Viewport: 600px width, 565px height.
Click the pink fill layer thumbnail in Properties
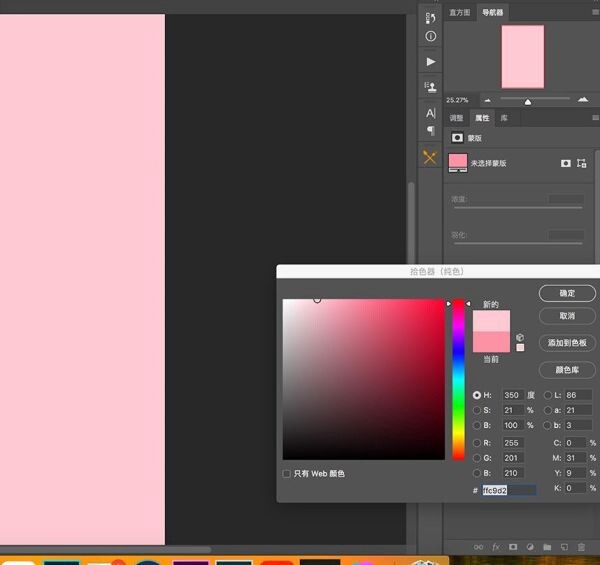coord(458,163)
